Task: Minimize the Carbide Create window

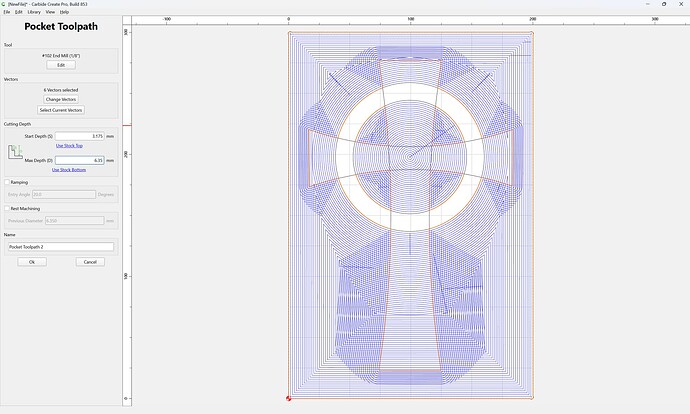Action: tap(648, 4)
